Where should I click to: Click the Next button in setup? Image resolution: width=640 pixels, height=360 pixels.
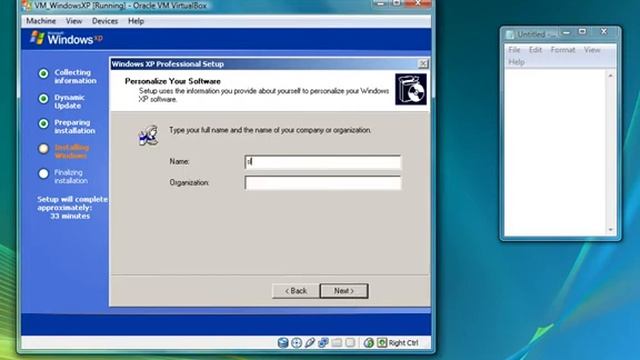[x=344, y=291]
